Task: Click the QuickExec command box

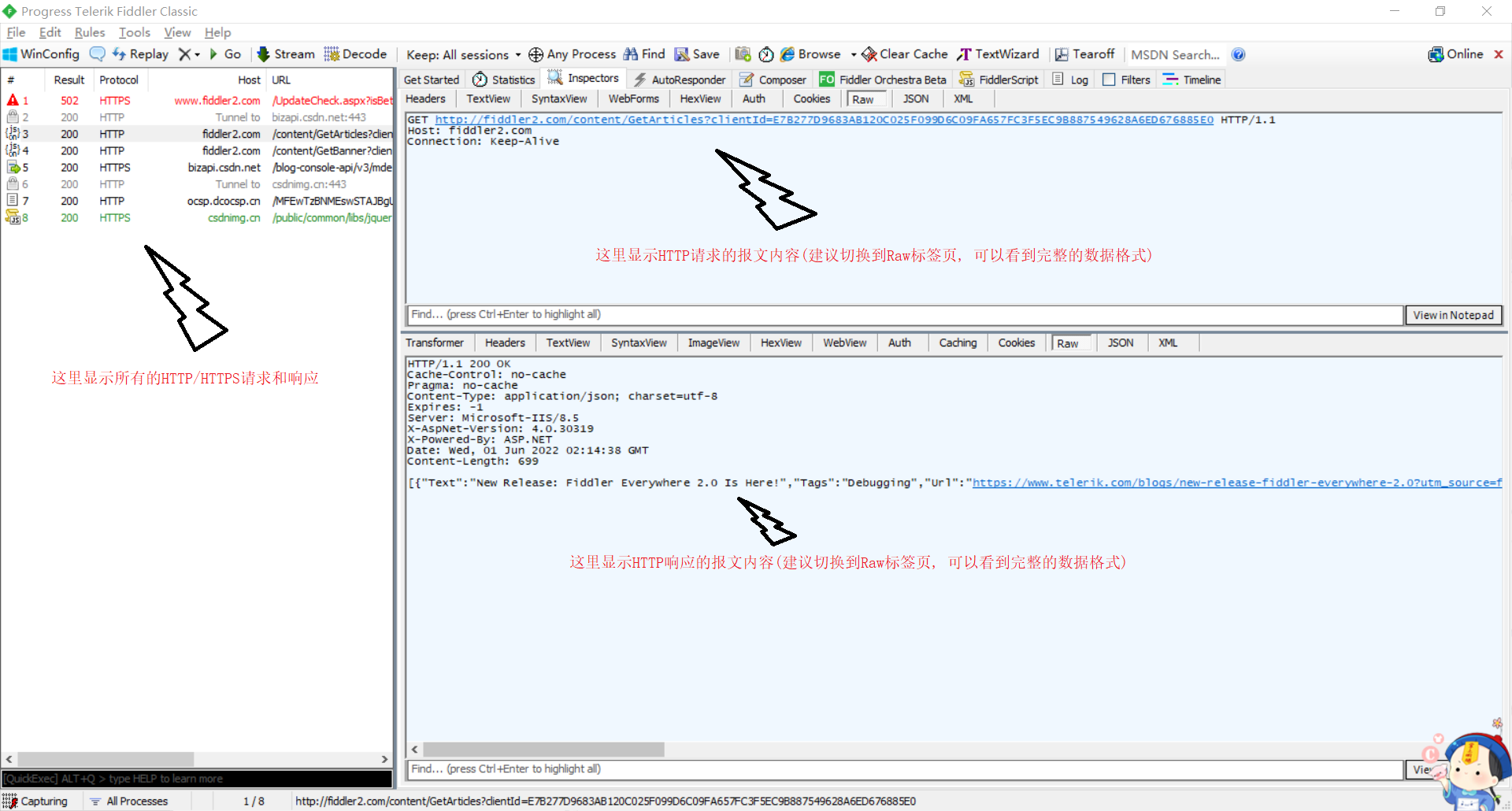Action: point(197,779)
